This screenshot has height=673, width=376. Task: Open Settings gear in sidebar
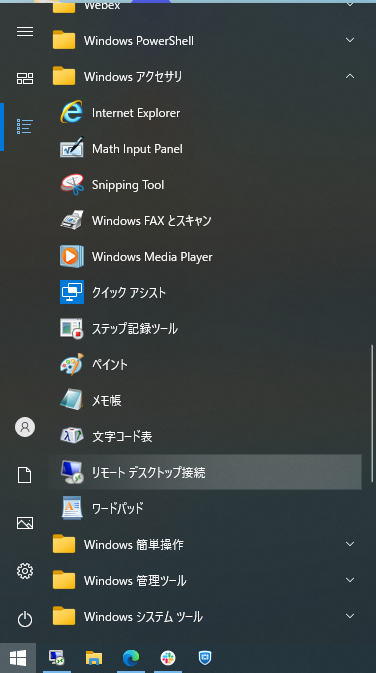point(25,571)
